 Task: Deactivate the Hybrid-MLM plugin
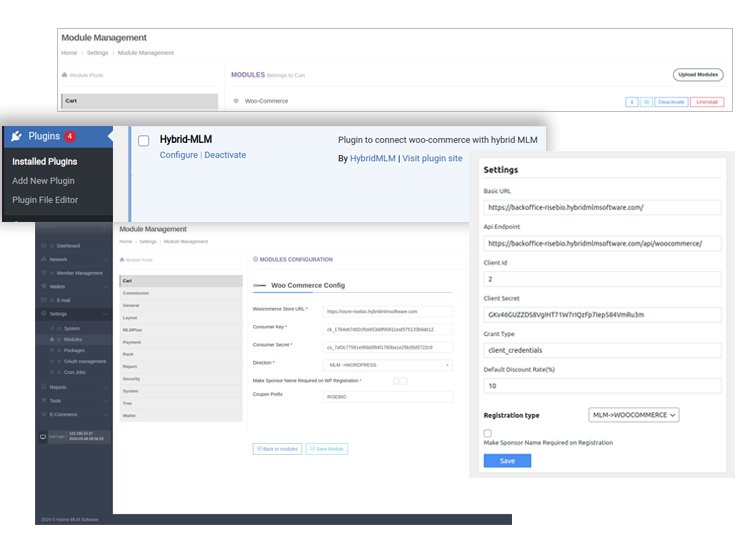225,155
